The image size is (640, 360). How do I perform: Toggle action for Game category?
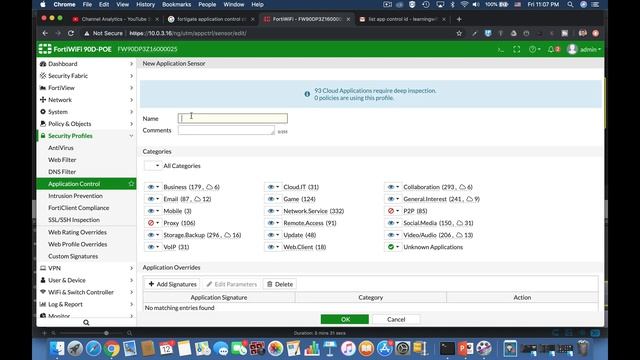coord(273,199)
